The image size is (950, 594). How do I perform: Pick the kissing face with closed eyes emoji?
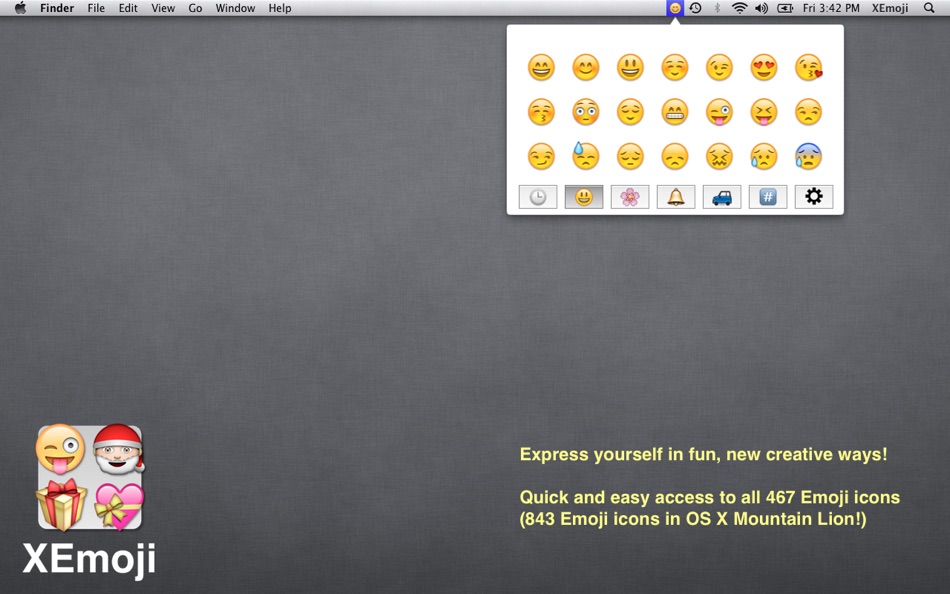541,112
